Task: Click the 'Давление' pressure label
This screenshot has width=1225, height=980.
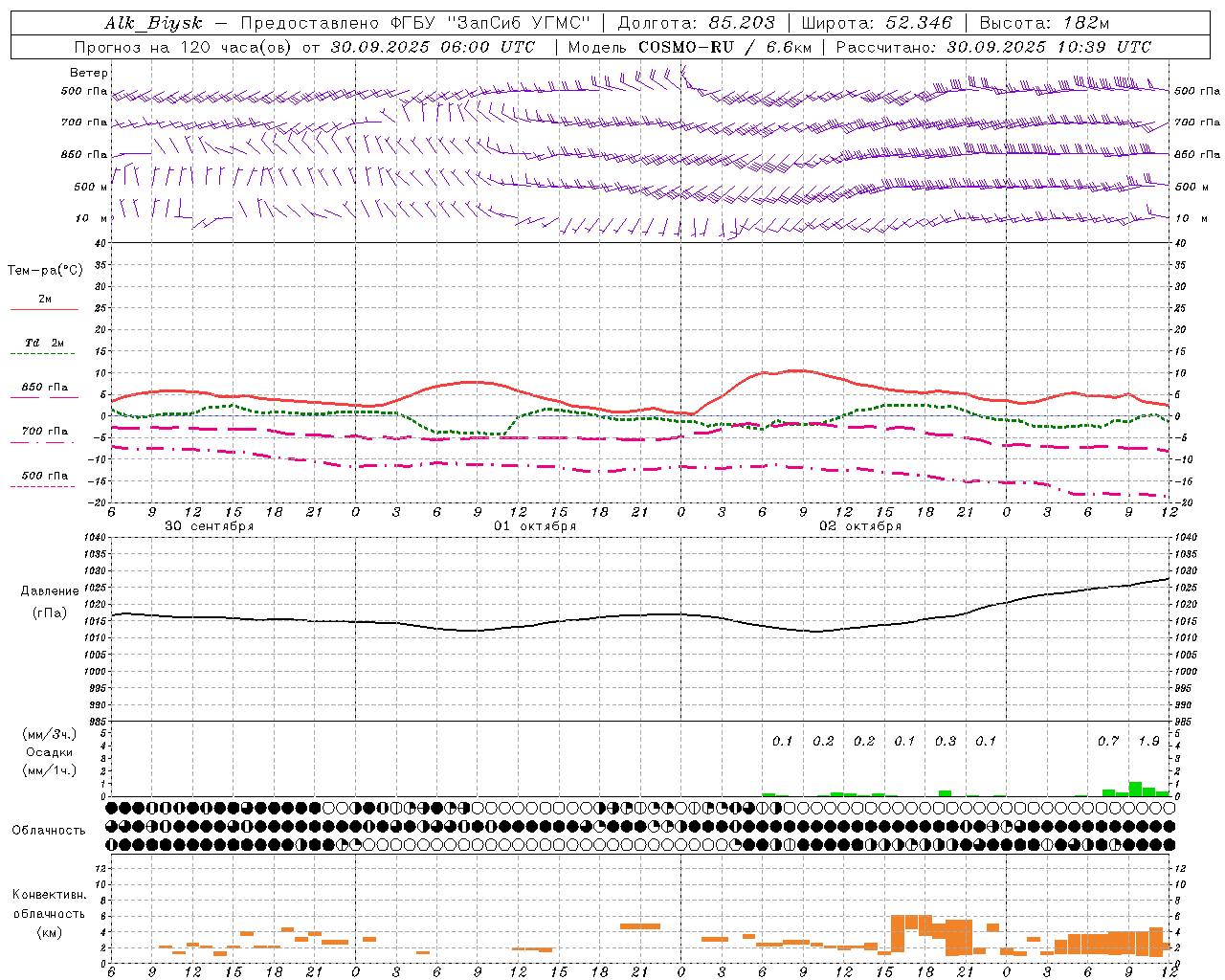Action: point(50,591)
